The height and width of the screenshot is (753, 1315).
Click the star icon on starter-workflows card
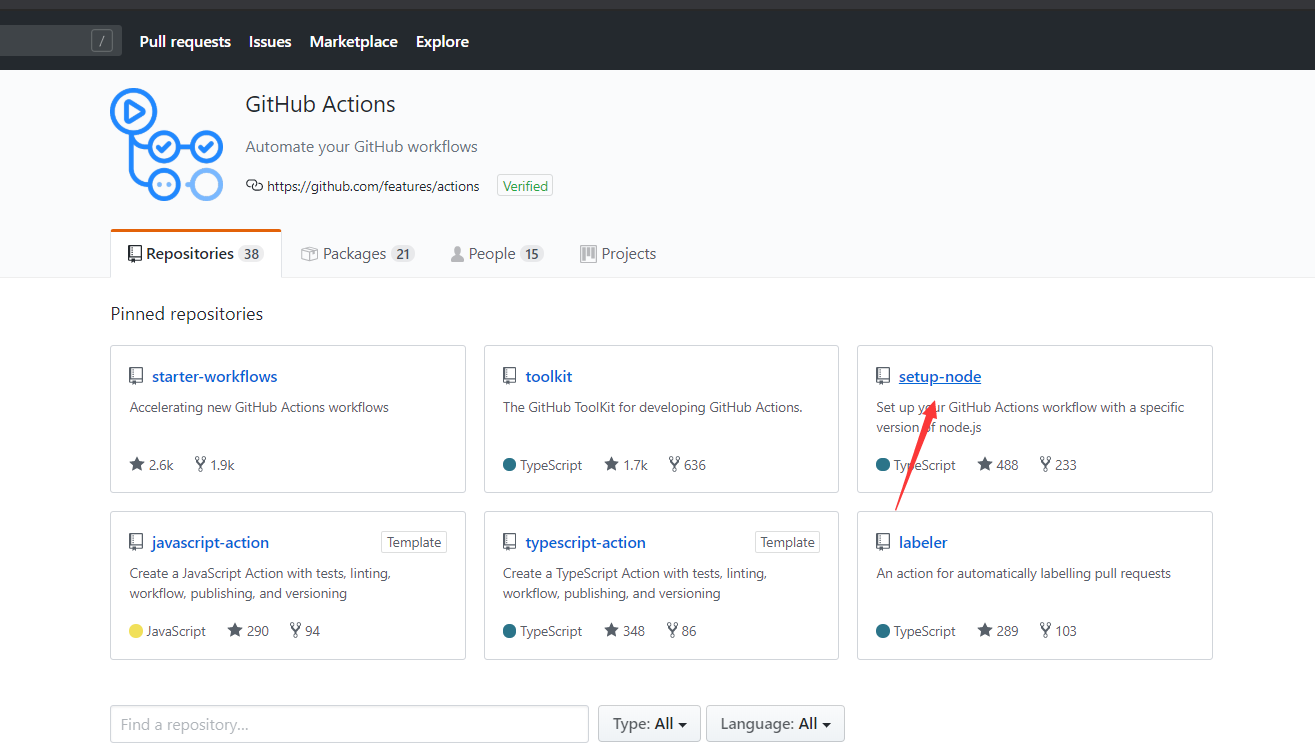coord(137,464)
